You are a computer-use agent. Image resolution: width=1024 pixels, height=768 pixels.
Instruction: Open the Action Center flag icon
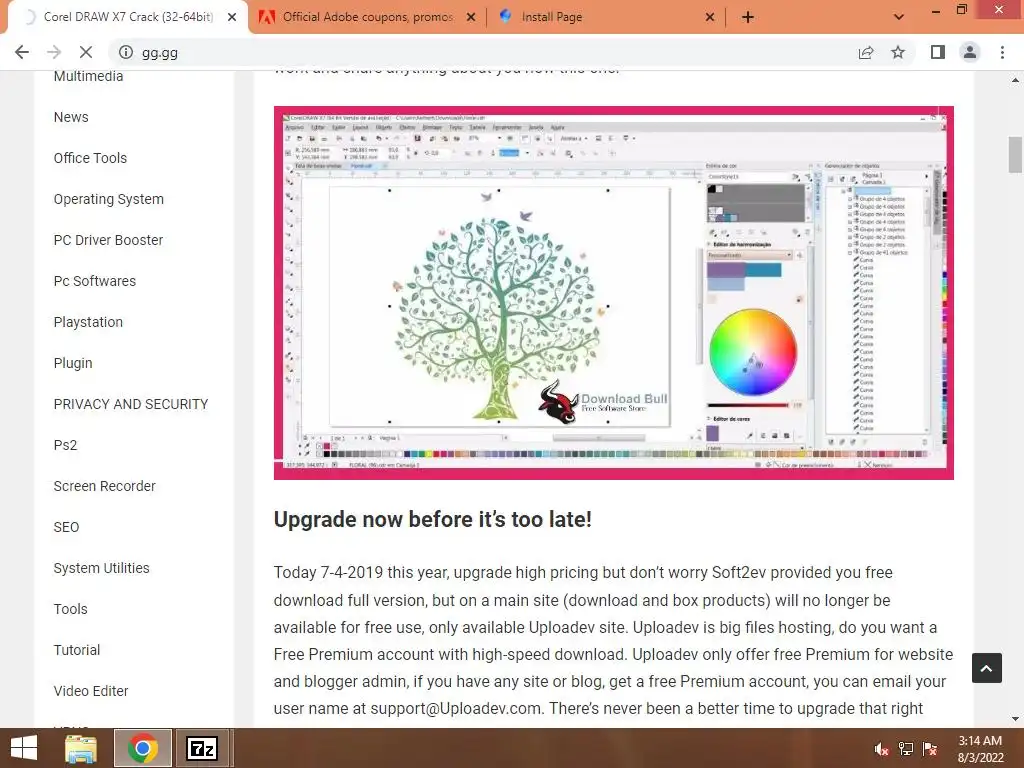pos(930,749)
